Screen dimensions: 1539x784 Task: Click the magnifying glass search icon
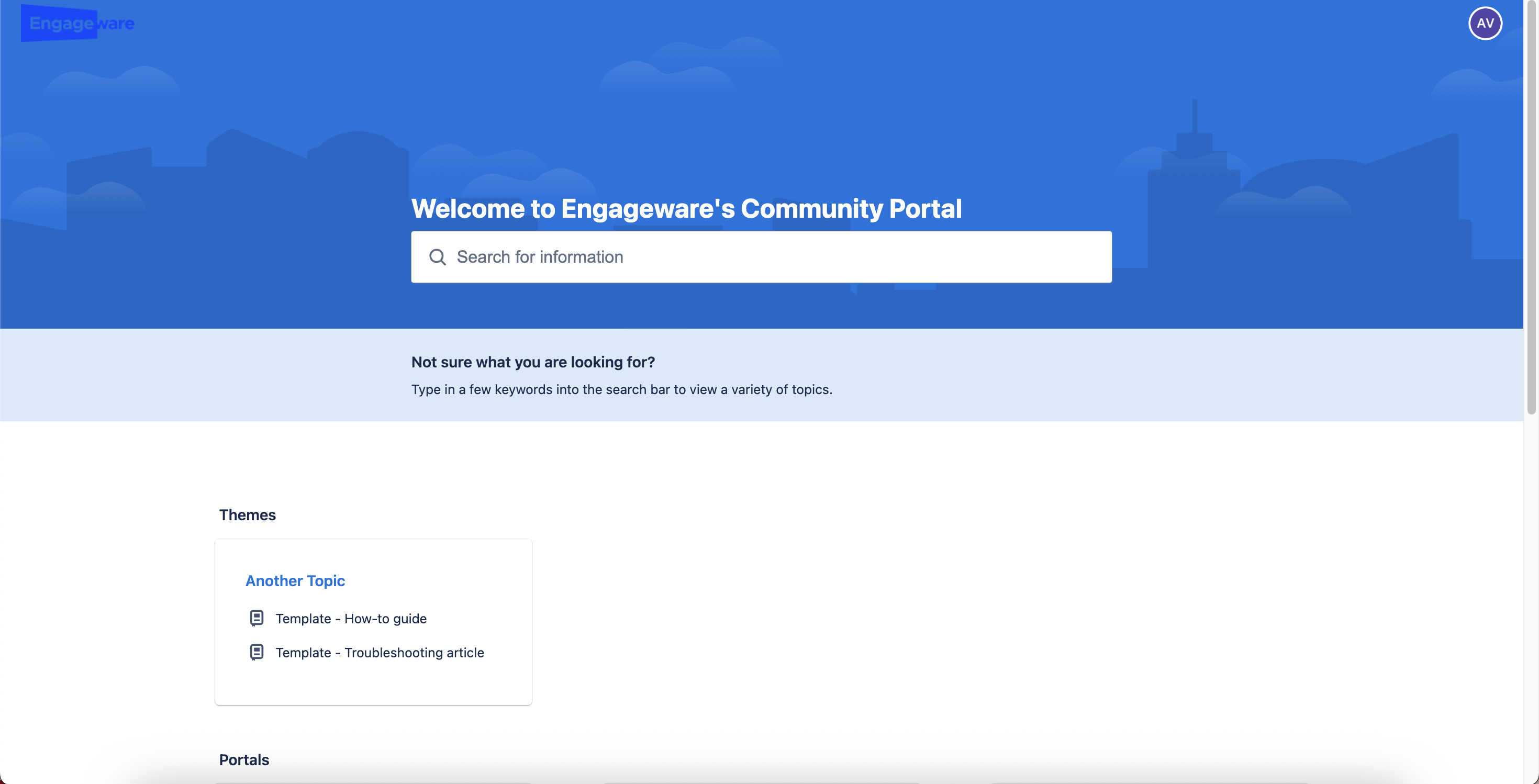tap(437, 257)
